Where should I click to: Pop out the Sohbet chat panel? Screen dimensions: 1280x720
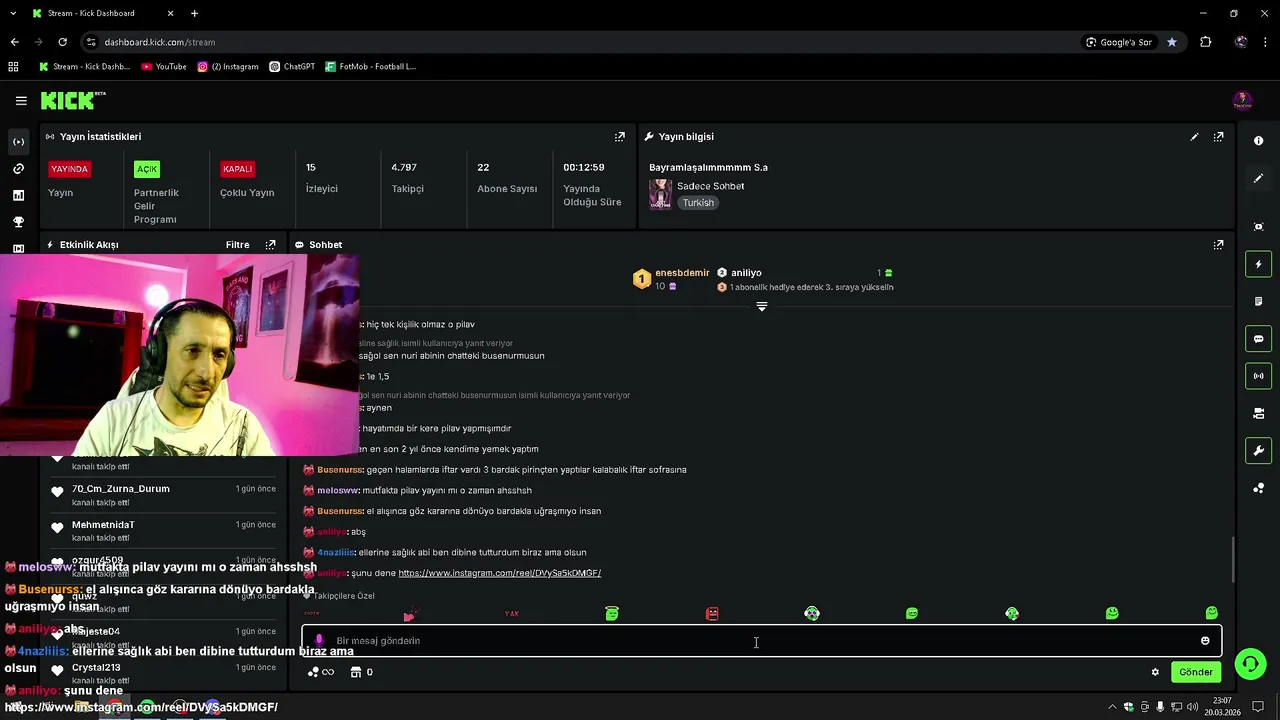(1218, 244)
